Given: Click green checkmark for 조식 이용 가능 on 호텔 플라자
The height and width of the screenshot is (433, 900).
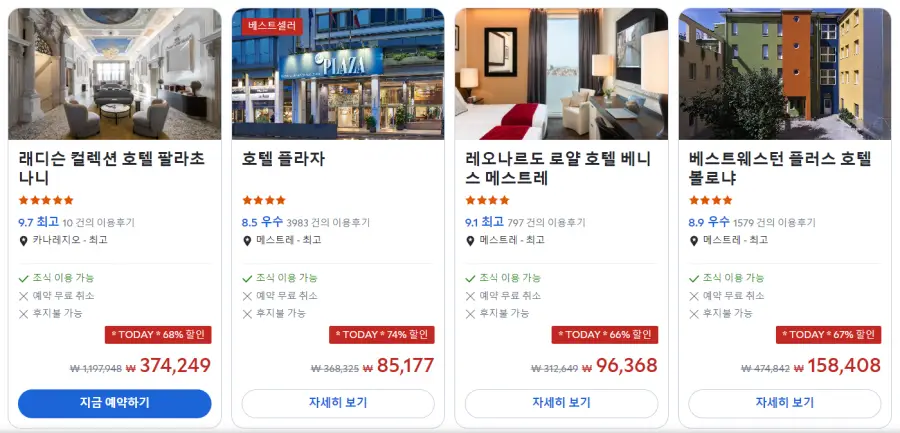Looking at the screenshot, I should (x=247, y=279).
